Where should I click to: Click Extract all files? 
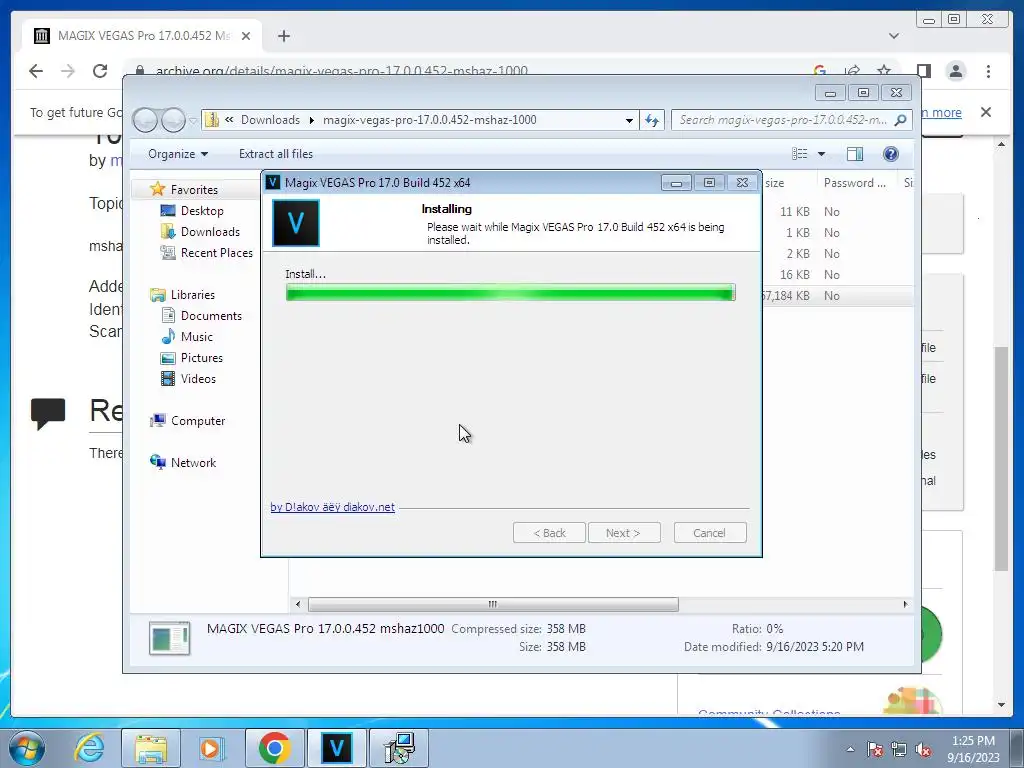[x=276, y=154]
